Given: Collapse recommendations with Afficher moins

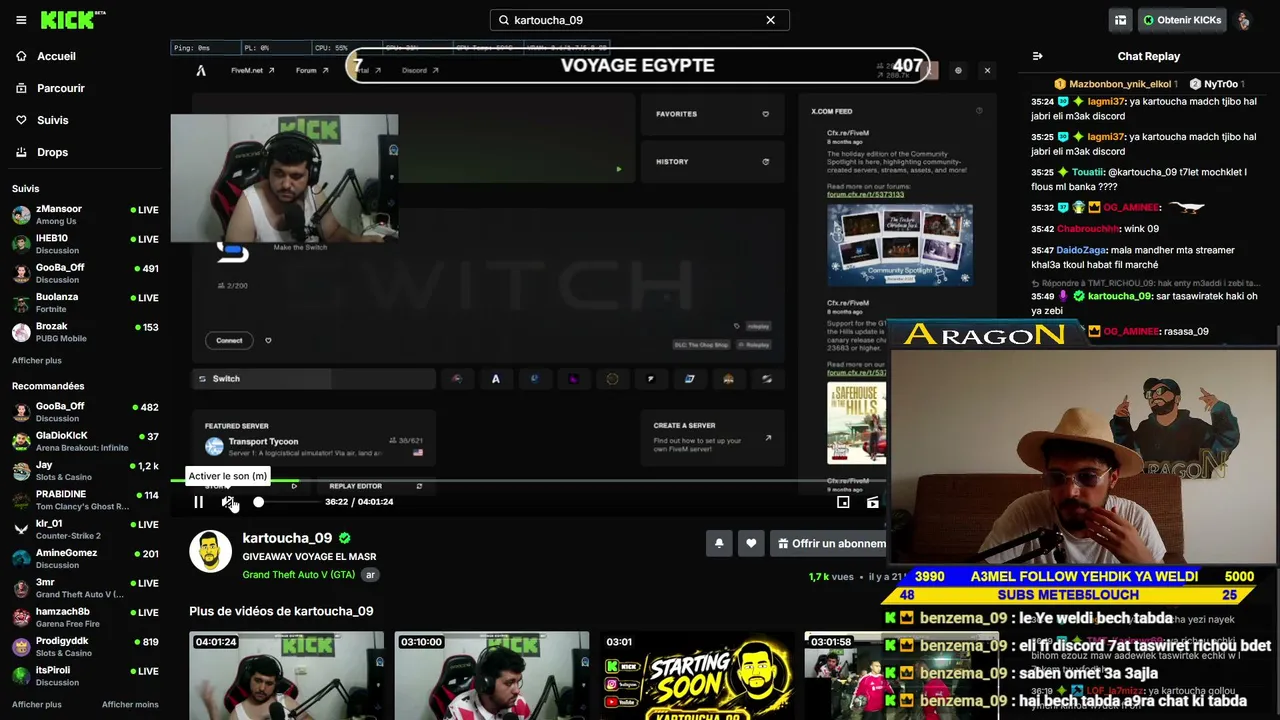Looking at the screenshot, I should 130,704.
